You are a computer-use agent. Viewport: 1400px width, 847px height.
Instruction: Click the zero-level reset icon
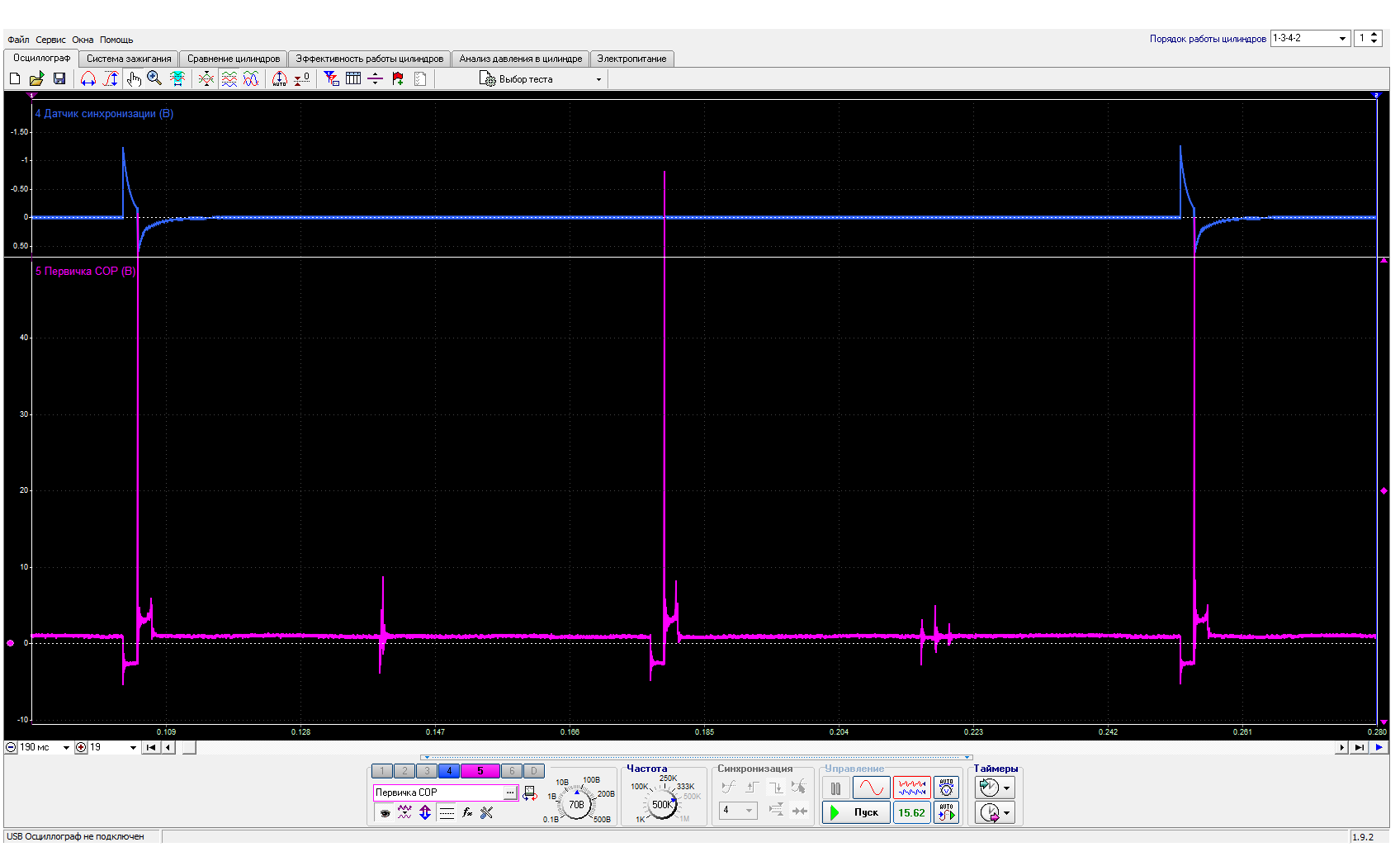point(302,78)
